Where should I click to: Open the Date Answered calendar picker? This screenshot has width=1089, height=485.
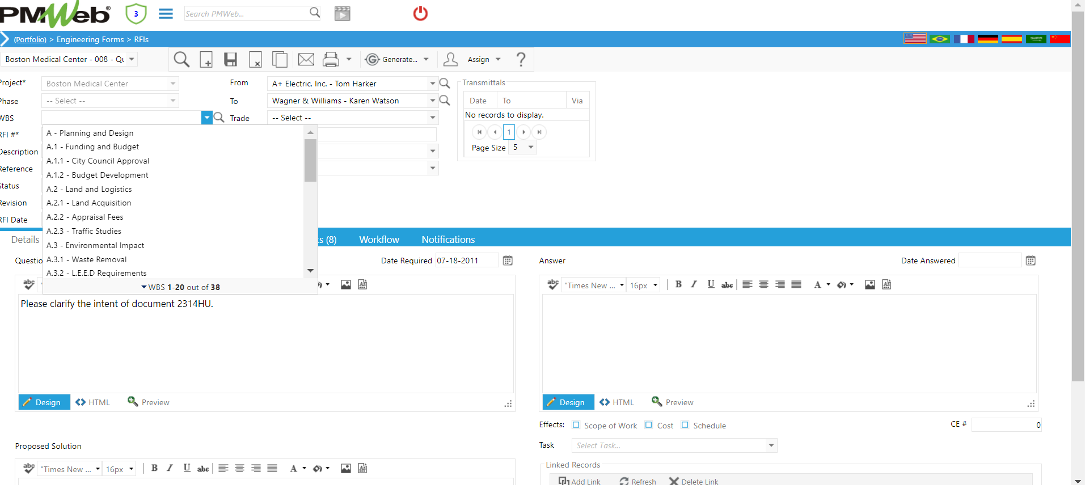(x=1031, y=261)
